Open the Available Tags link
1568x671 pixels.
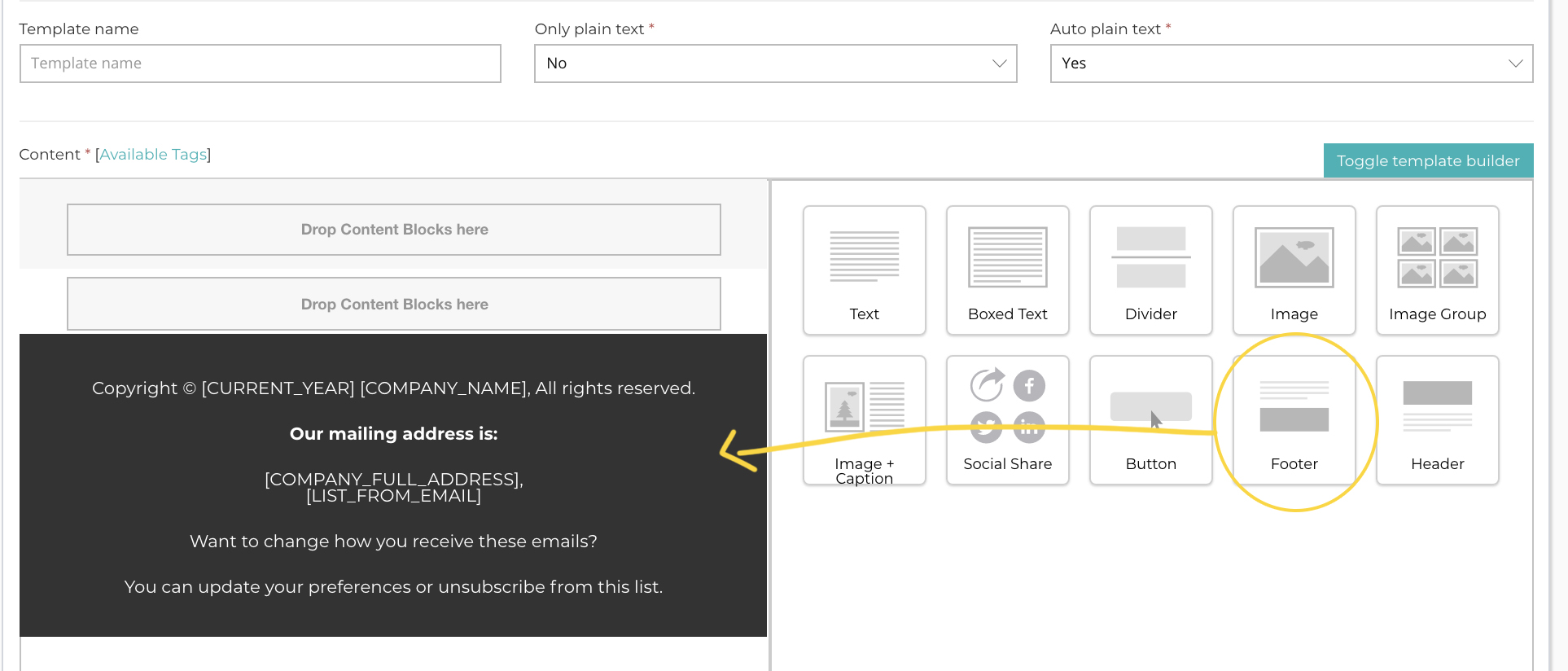(153, 154)
